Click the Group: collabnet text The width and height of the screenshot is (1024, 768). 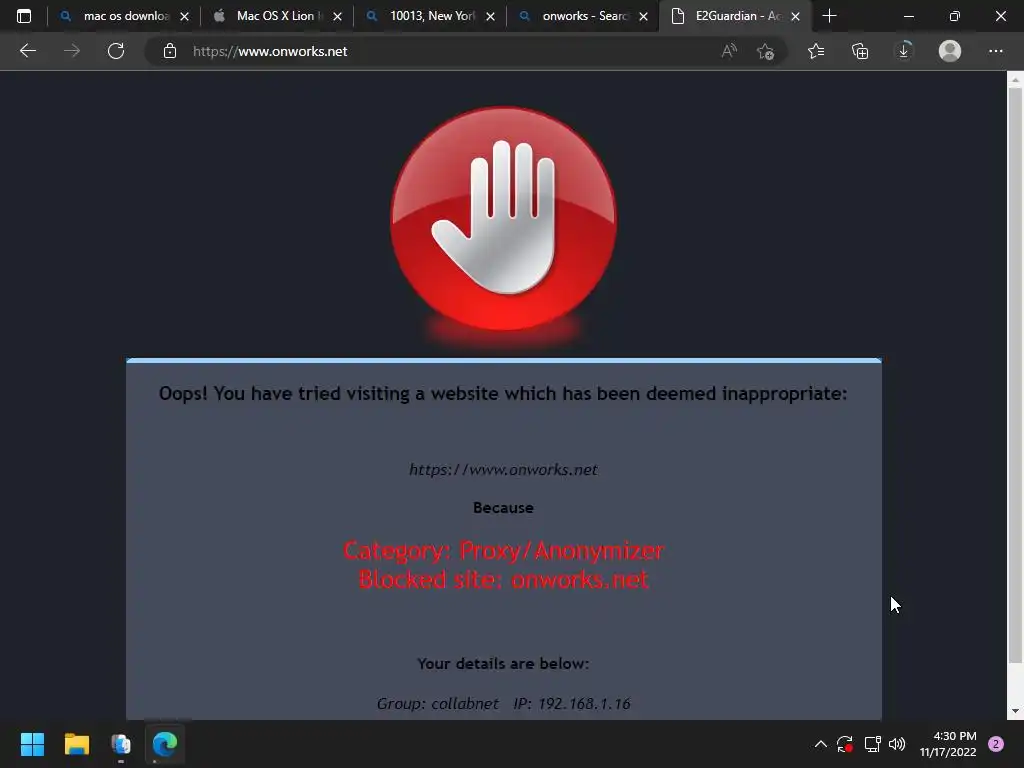[437, 703]
